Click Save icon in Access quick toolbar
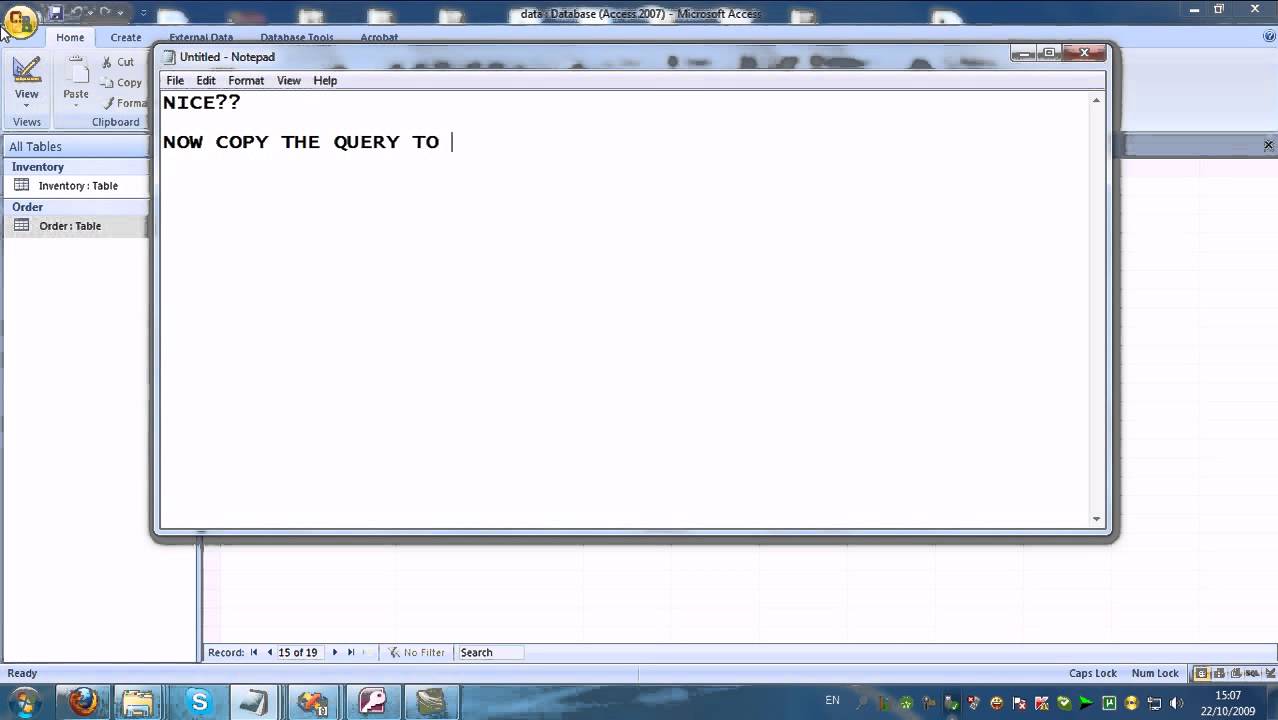Screen dimensions: 1278x720 [x=56, y=13]
